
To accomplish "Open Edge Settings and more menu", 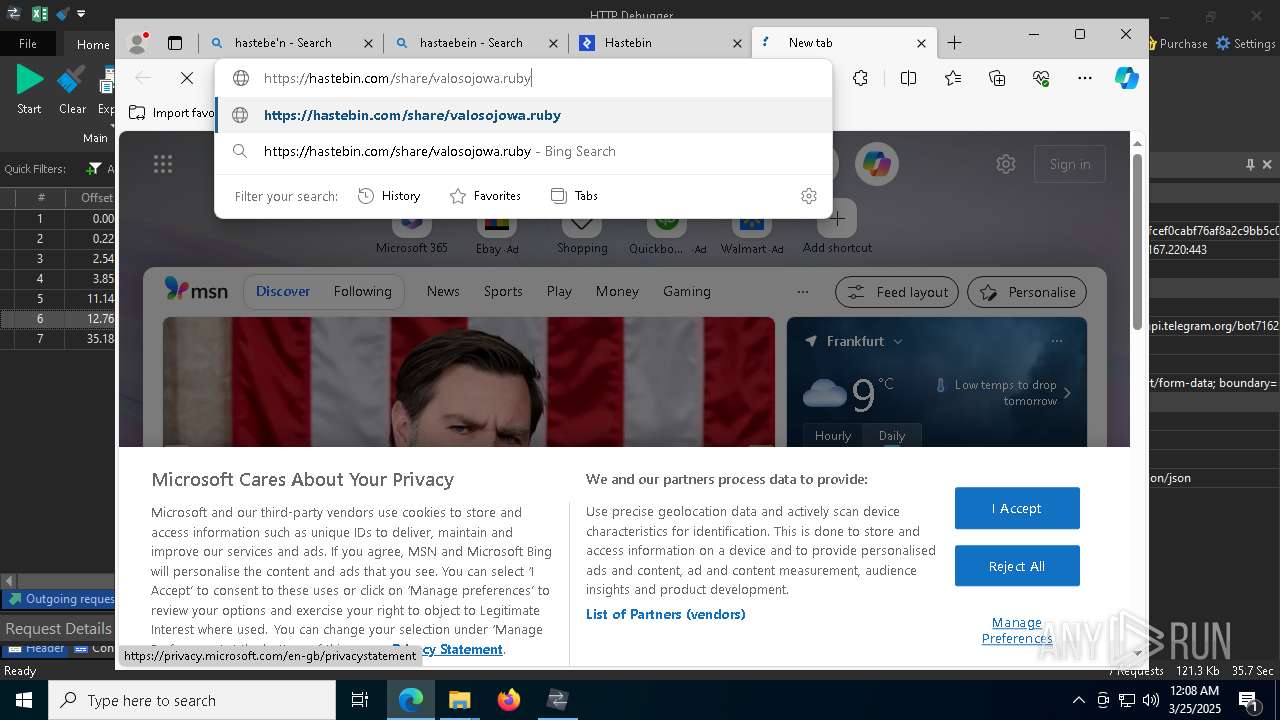I will click(x=1085, y=78).
